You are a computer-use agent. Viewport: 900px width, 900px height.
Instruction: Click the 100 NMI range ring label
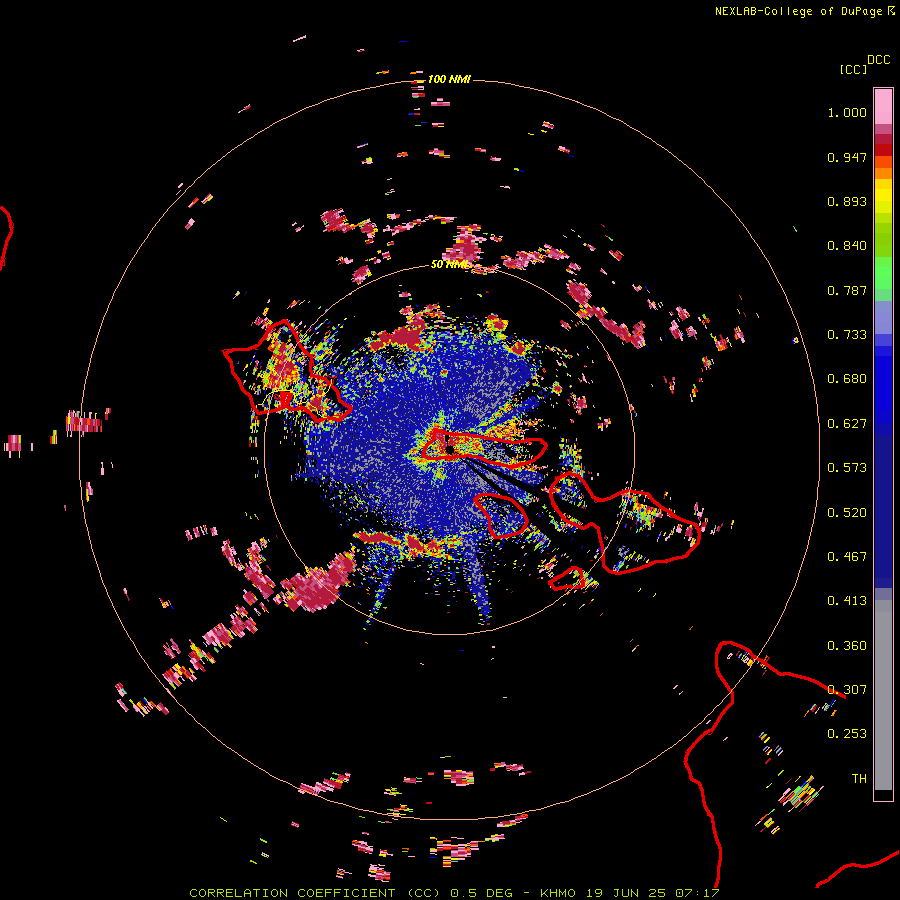click(449, 79)
